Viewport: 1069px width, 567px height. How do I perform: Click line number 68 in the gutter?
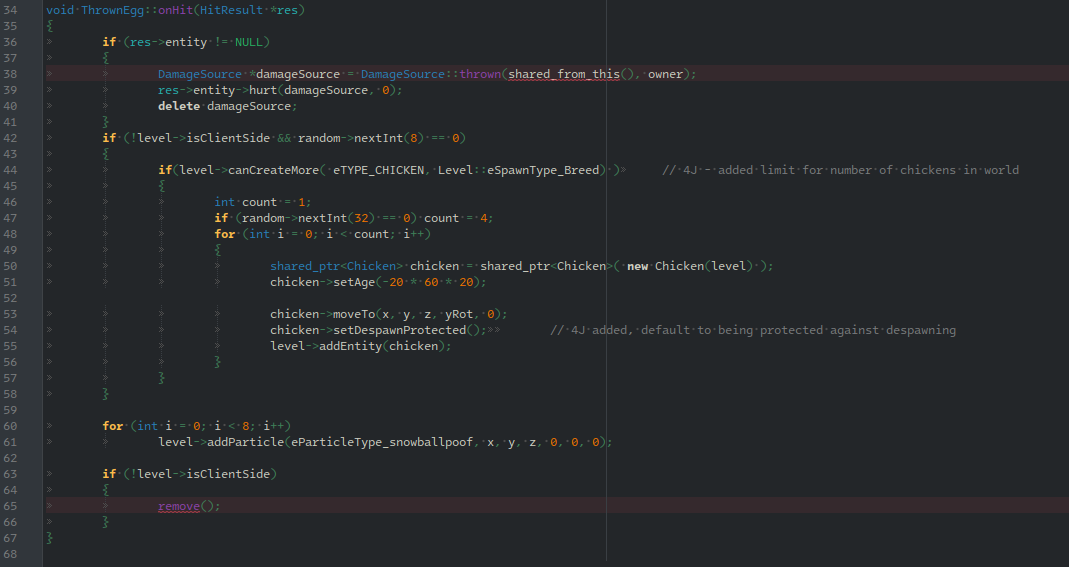[x=10, y=555]
